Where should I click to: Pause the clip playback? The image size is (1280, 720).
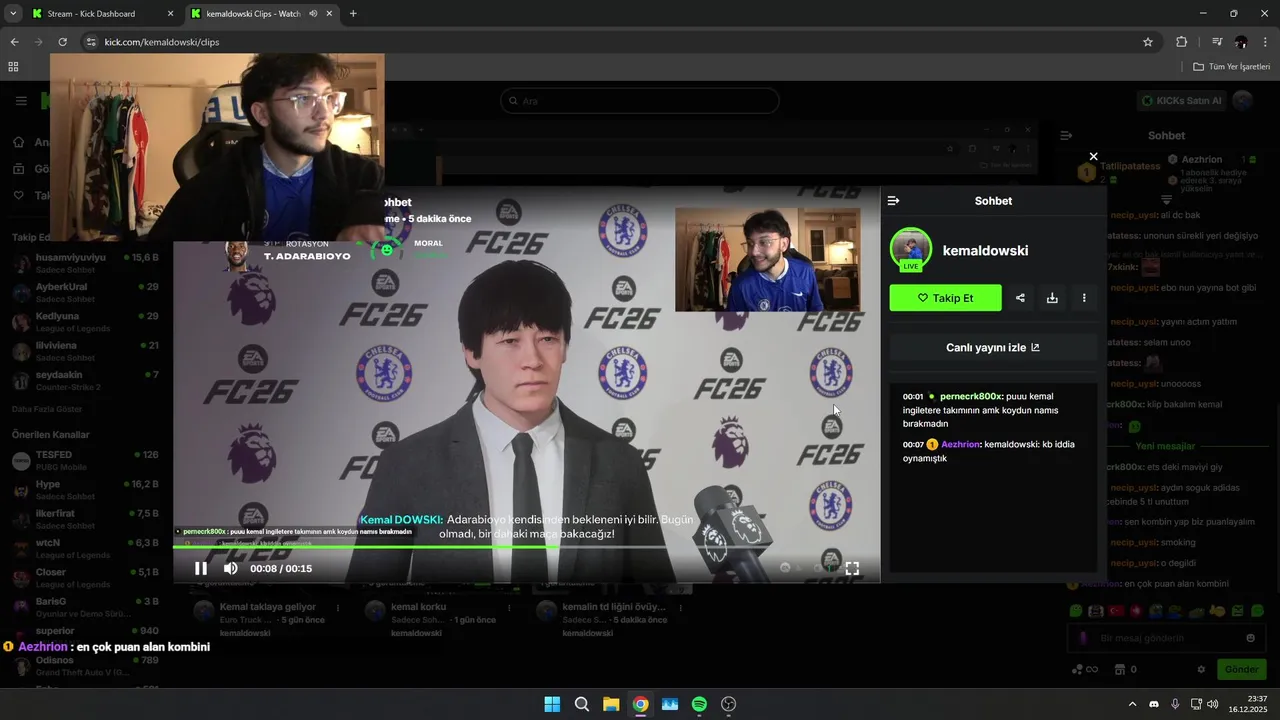click(201, 568)
